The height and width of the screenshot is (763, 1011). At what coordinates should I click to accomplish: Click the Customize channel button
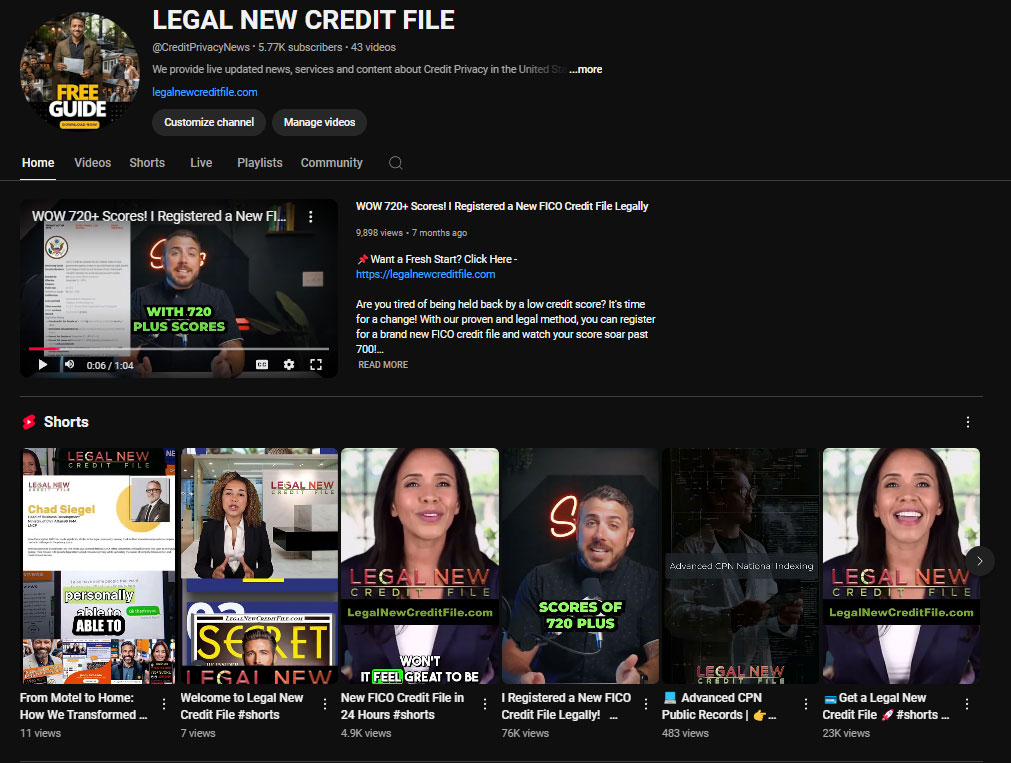pos(209,122)
